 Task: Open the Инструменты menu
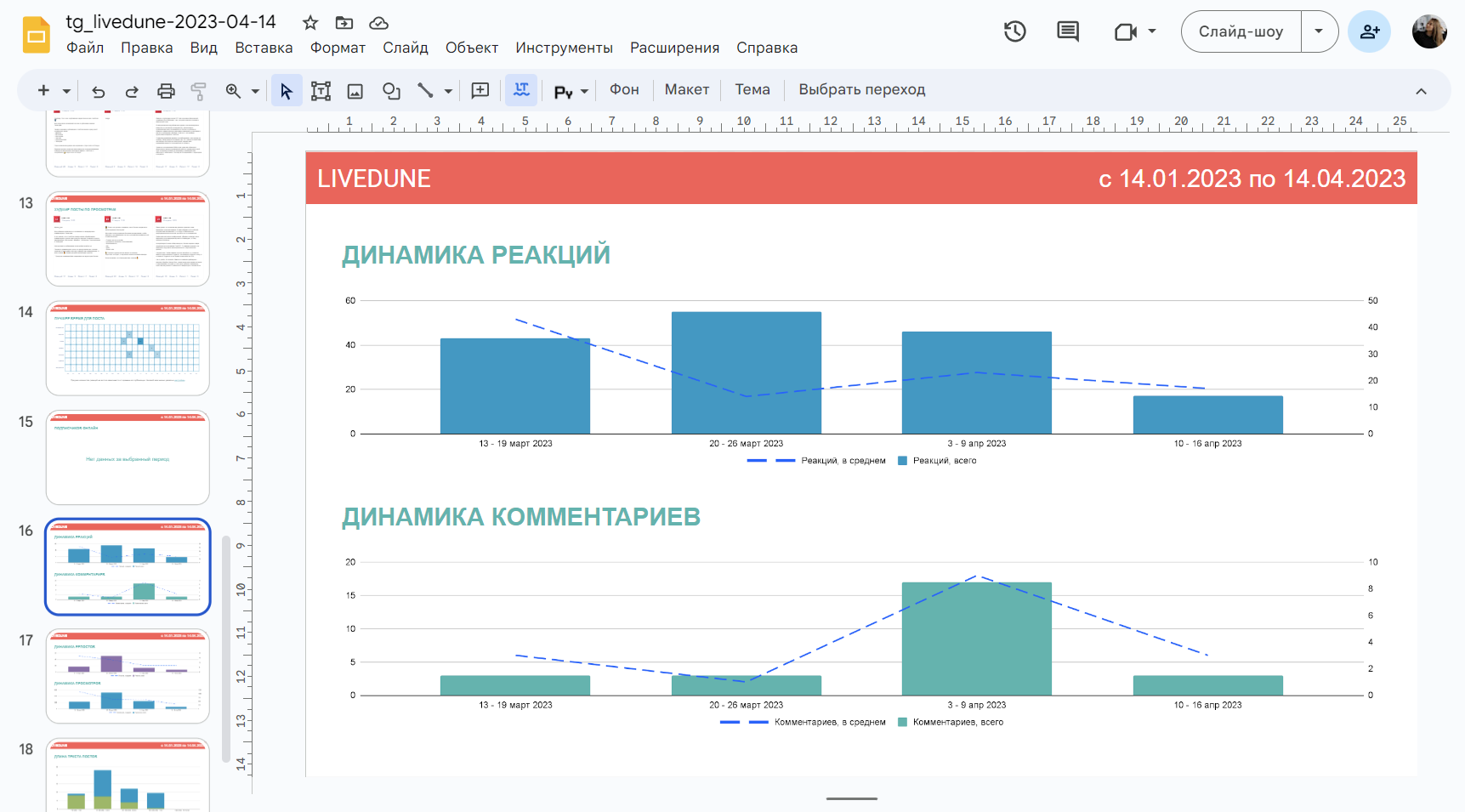[564, 48]
